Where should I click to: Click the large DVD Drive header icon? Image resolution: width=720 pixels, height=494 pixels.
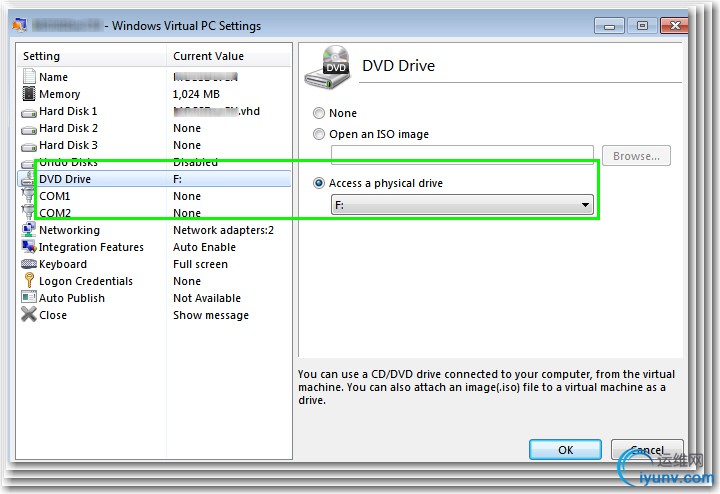tap(327, 67)
